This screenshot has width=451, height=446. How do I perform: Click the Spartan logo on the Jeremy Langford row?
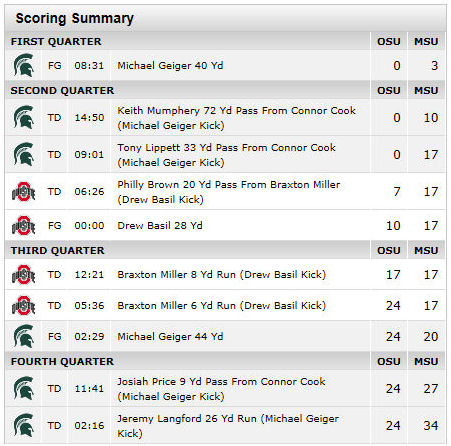[x=23, y=425]
